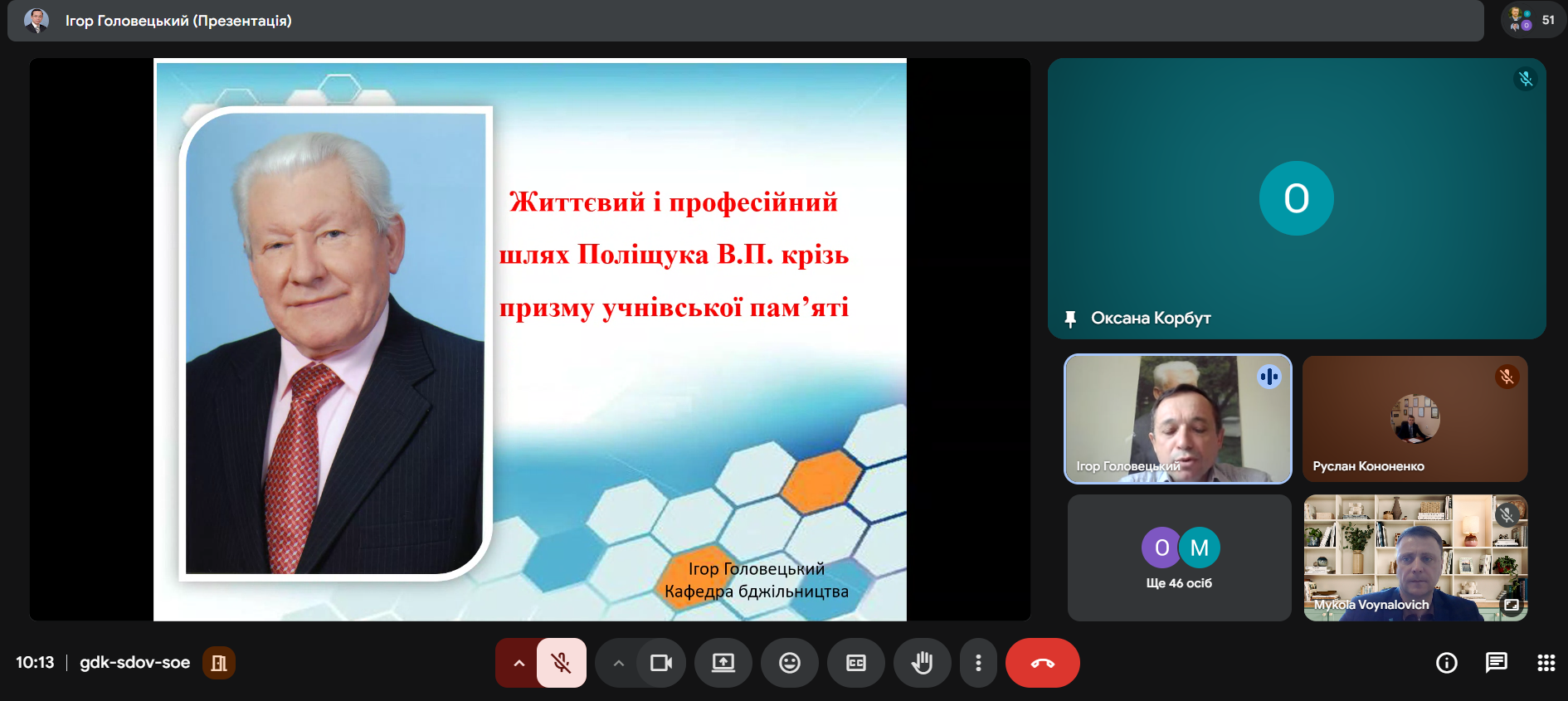
Task: Open the activities grid panel
Action: 1546,663
